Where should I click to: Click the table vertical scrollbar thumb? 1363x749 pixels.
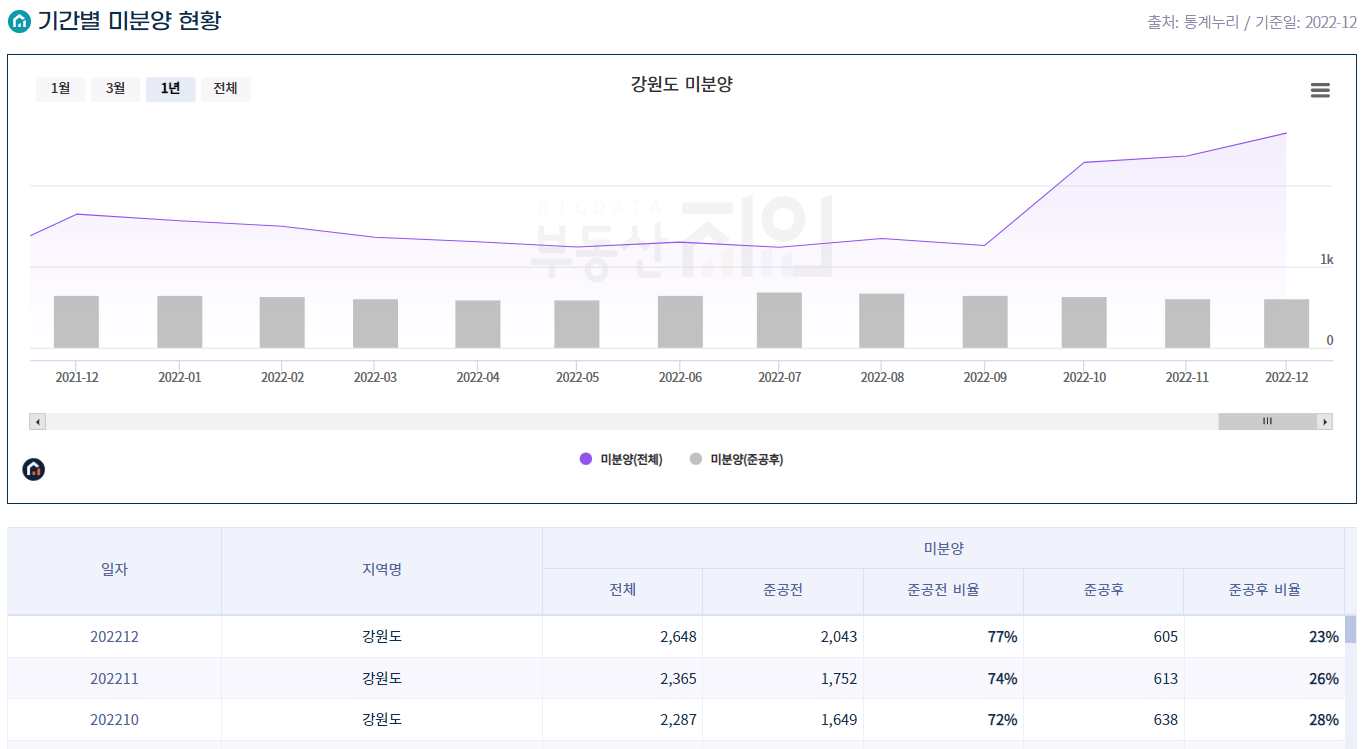click(x=1350, y=629)
